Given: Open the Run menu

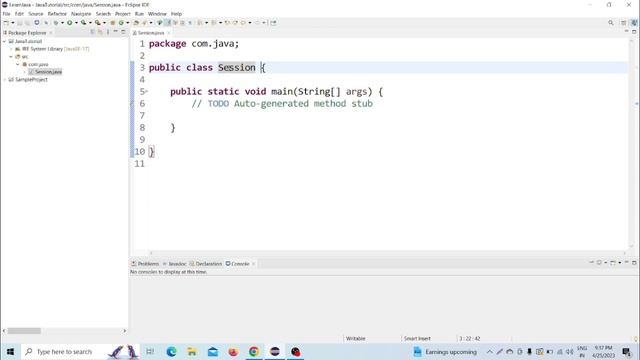Looking at the screenshot, I should pos(139,14).
